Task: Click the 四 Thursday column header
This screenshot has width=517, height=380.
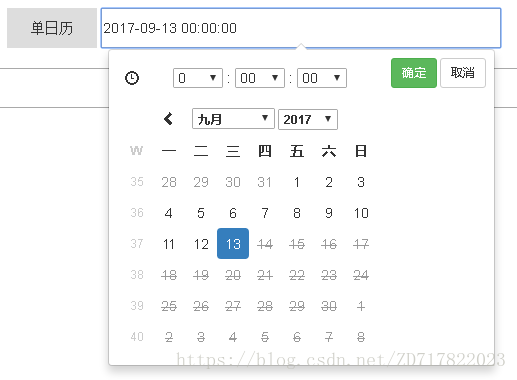Action: pos(265,151)
